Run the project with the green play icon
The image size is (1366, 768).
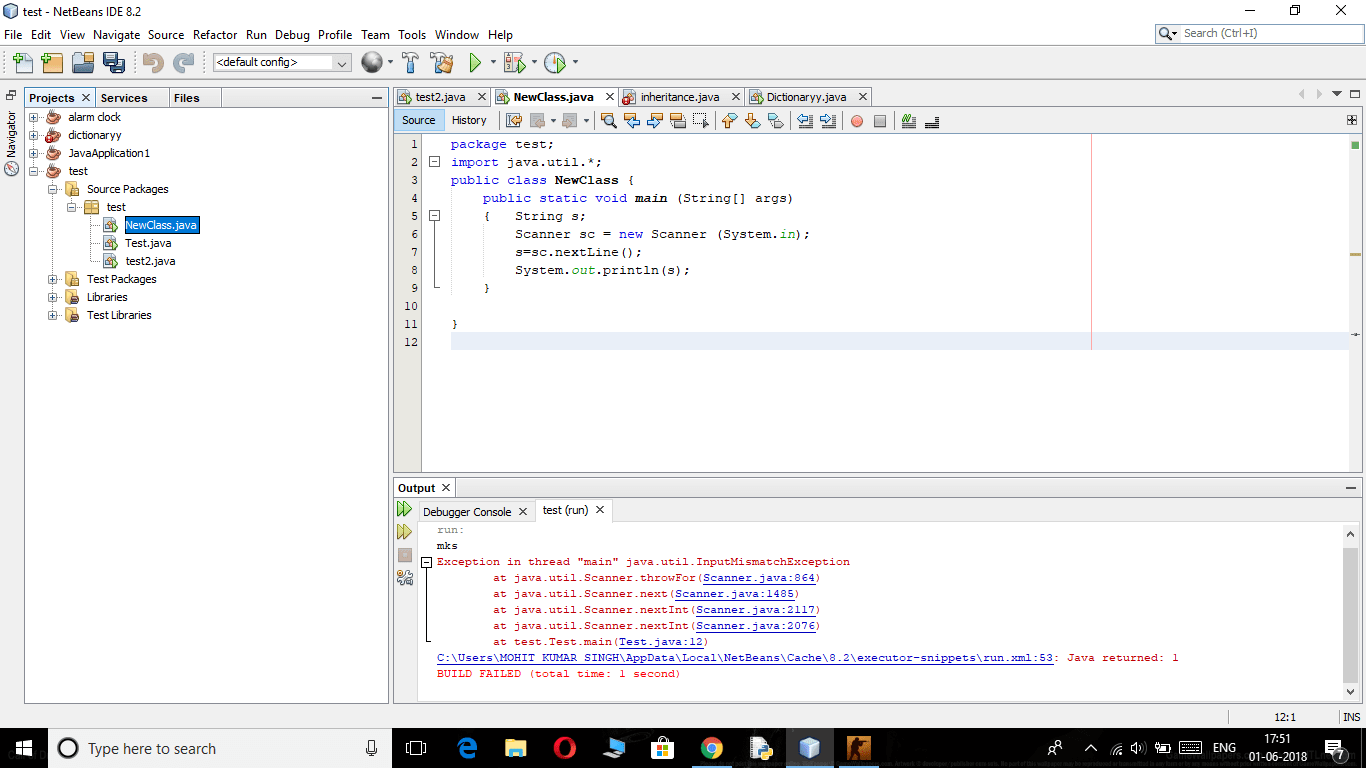pos(475,62)
